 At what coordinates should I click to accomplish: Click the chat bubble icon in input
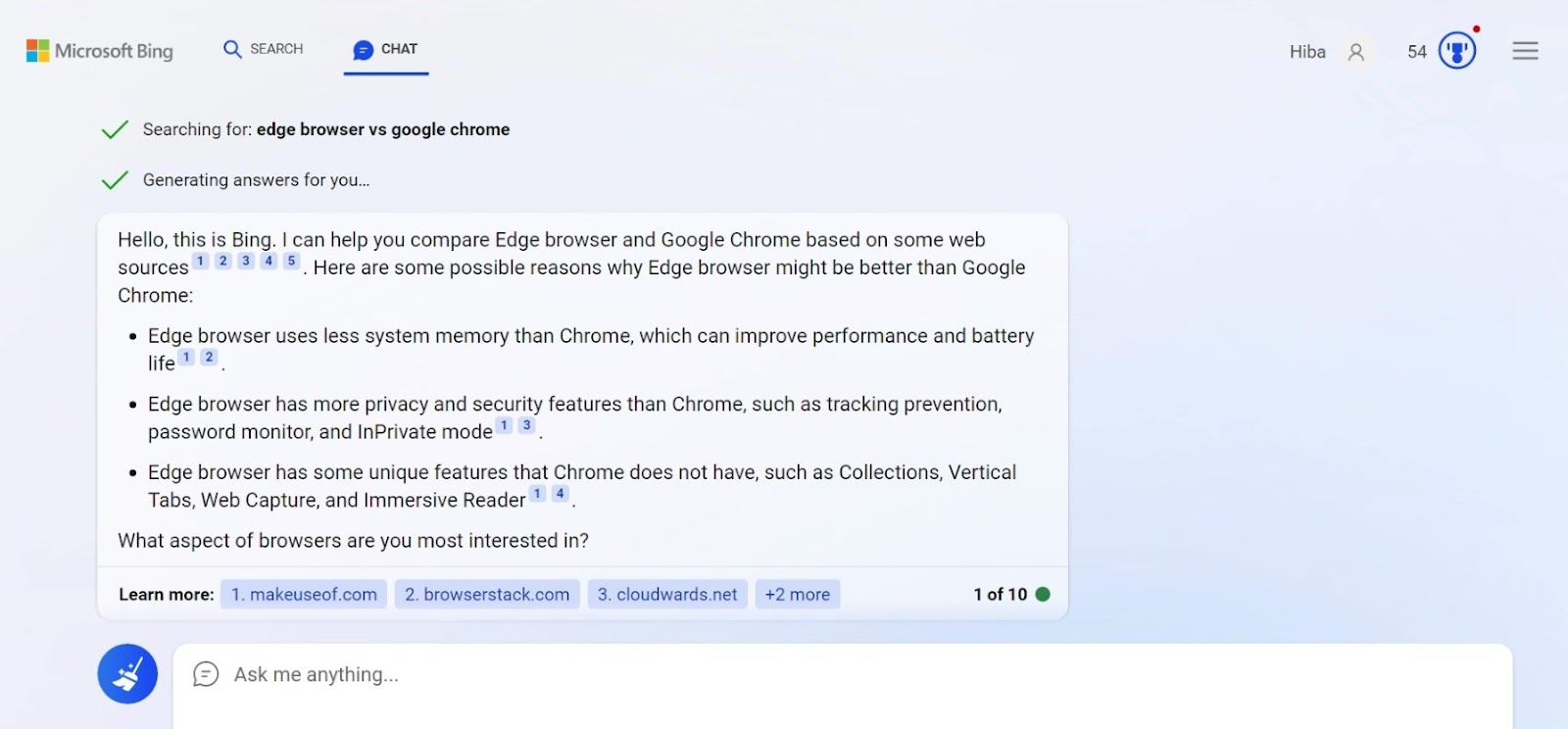(x=206, y=674)
